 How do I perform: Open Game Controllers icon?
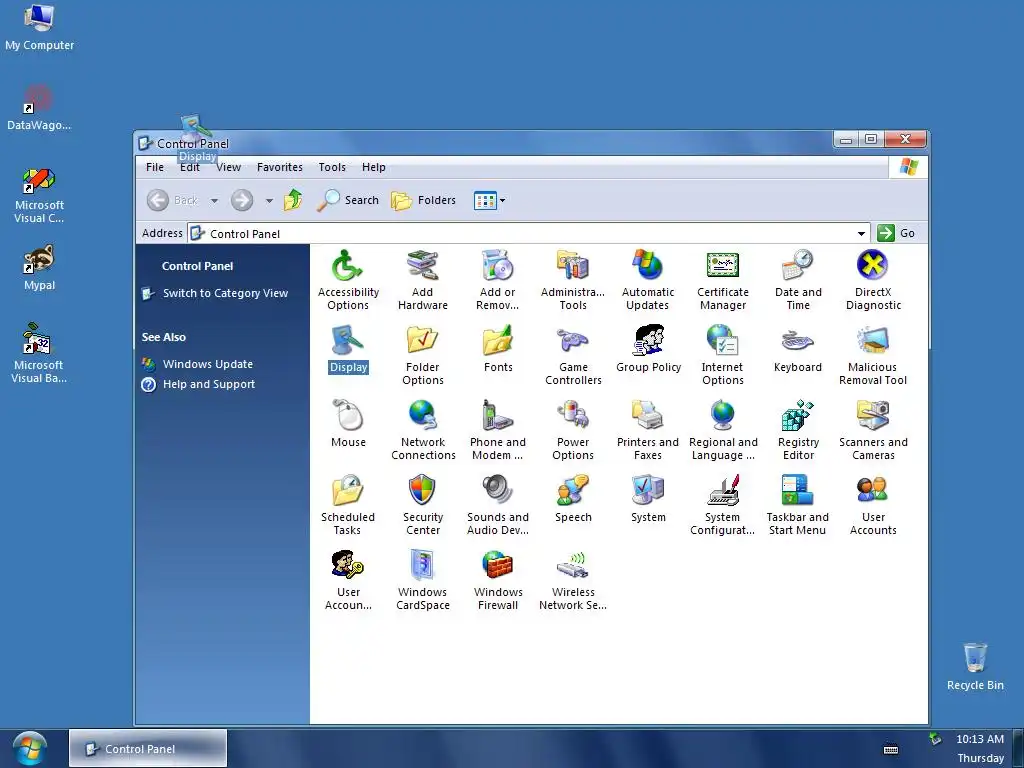(x=573, y=355)
